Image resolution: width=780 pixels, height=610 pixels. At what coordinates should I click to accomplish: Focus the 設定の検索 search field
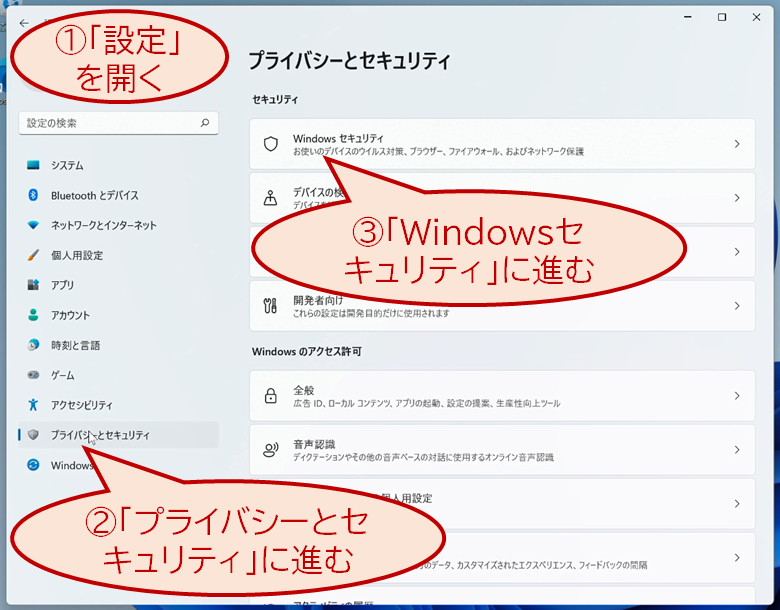pyautogui.click(x=118, y=123)
